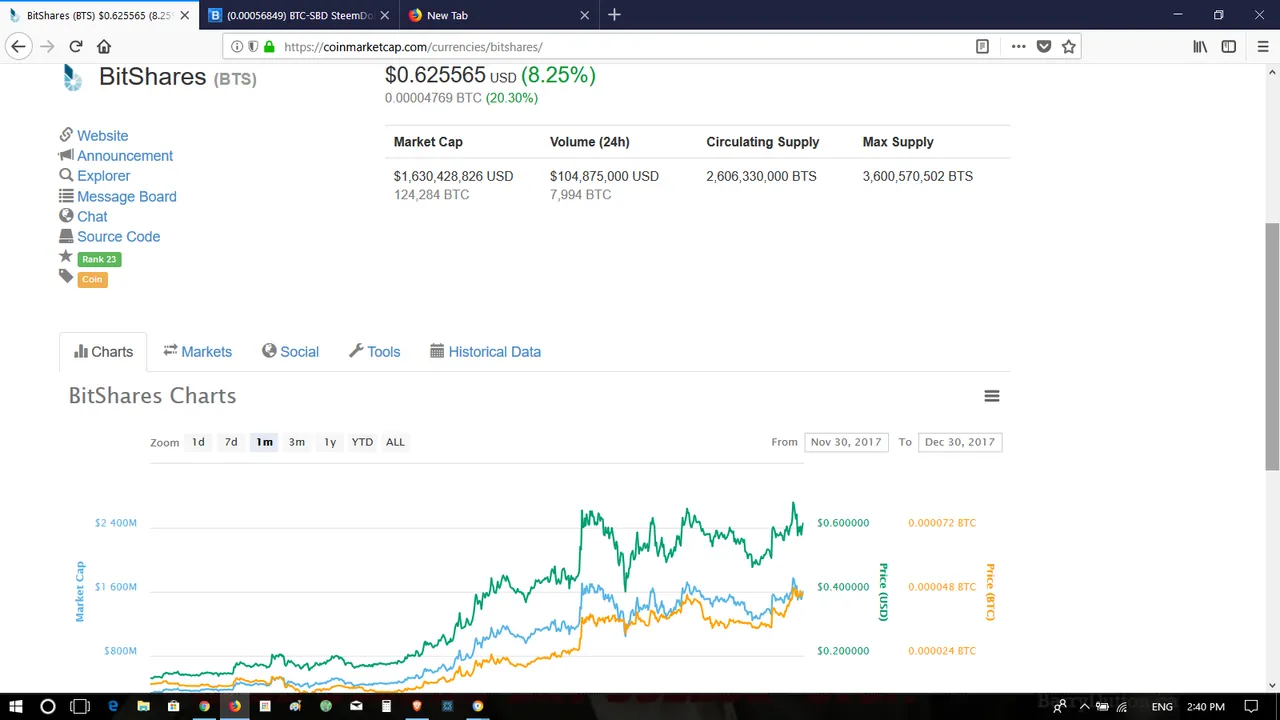Open the Message Board link
1280x720 pixels.
[x=127, y=197]
